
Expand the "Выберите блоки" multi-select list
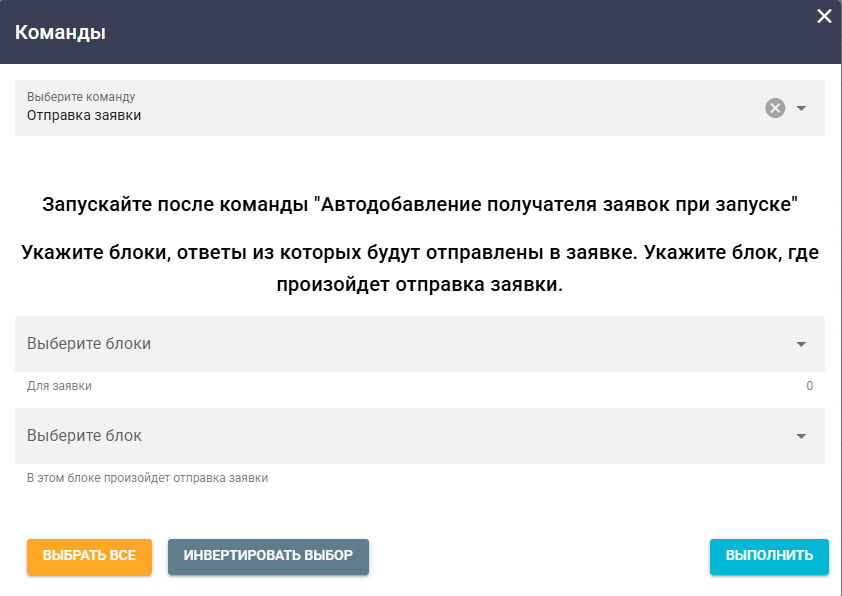tap(400, 345)
